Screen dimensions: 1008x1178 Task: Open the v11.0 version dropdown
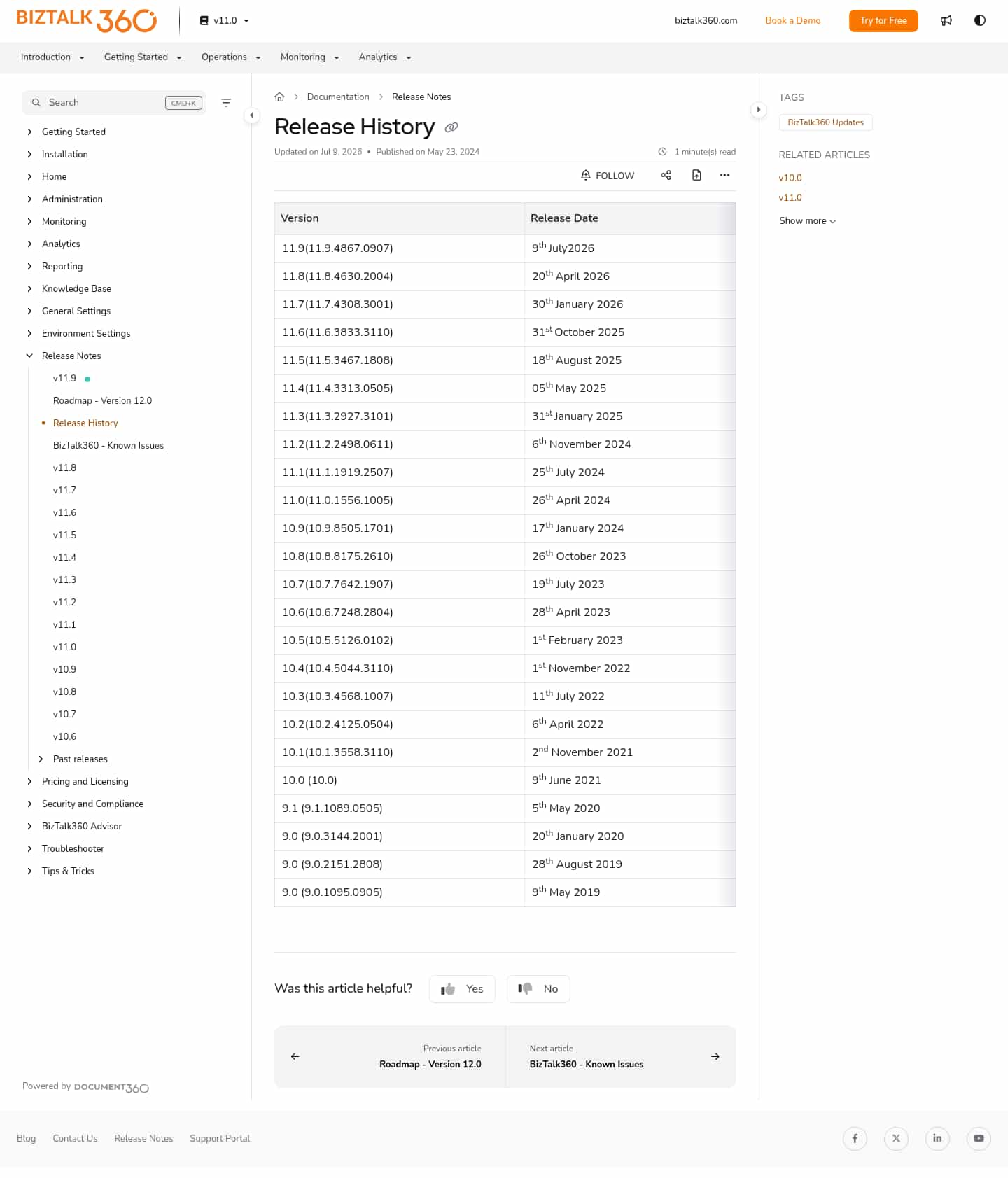225,20
